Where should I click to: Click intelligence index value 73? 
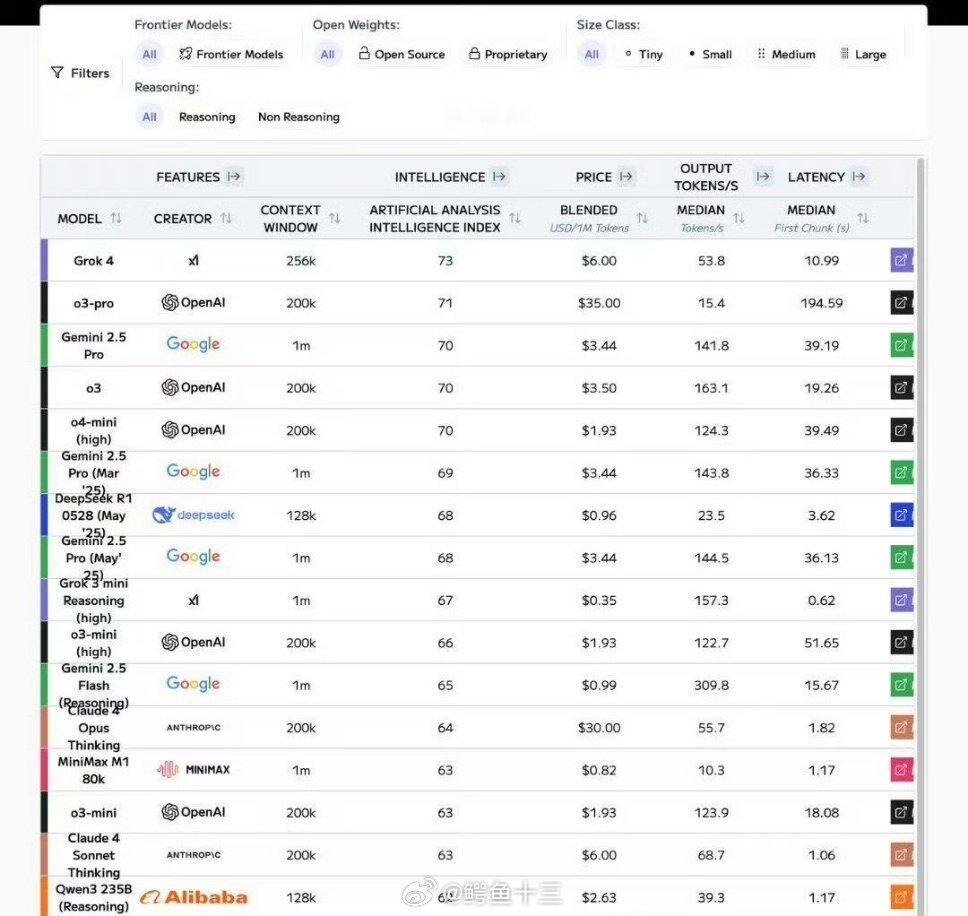tap(445, 260)
